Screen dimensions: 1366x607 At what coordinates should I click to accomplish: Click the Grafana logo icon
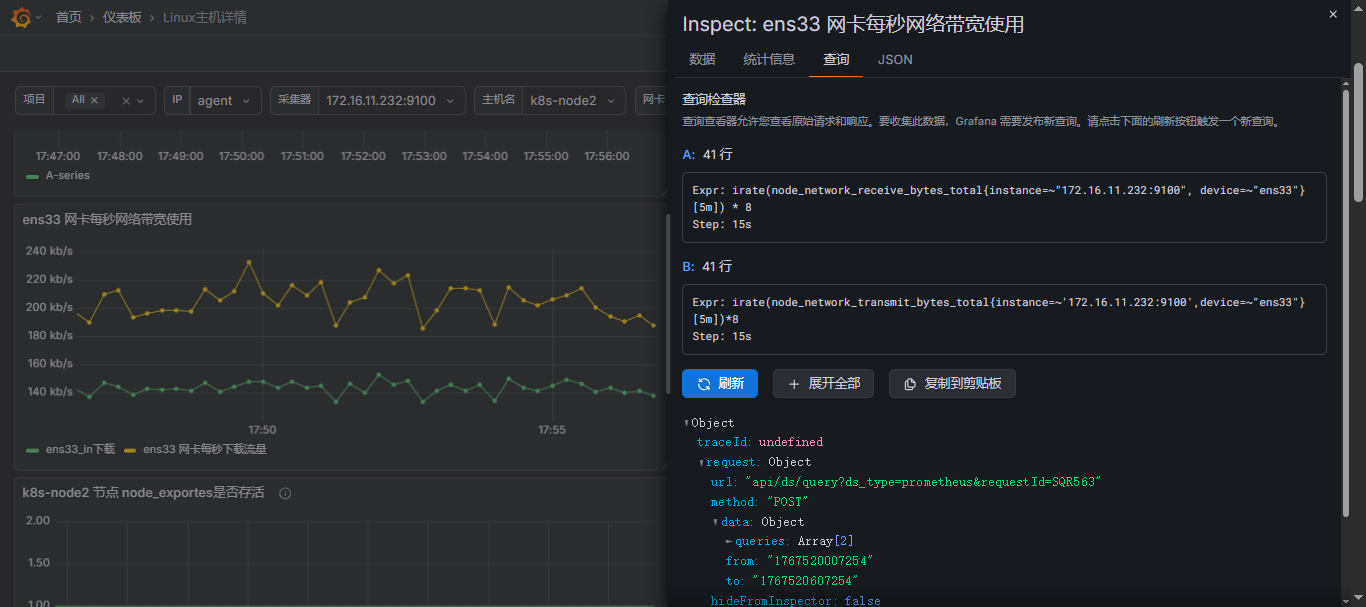(x=20, y=17)
